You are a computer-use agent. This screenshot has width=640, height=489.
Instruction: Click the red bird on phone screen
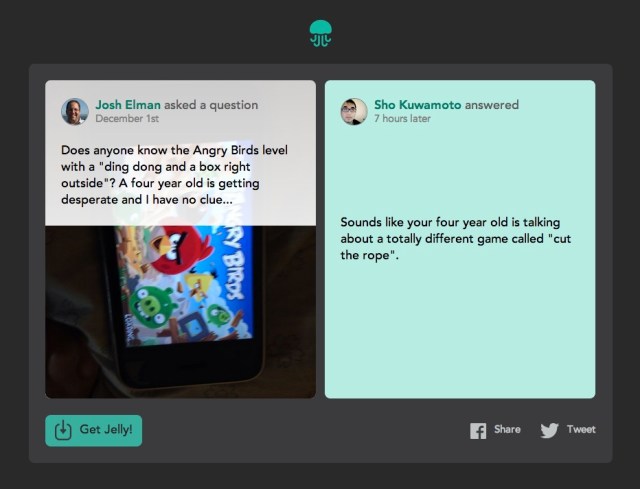point(180,249)
